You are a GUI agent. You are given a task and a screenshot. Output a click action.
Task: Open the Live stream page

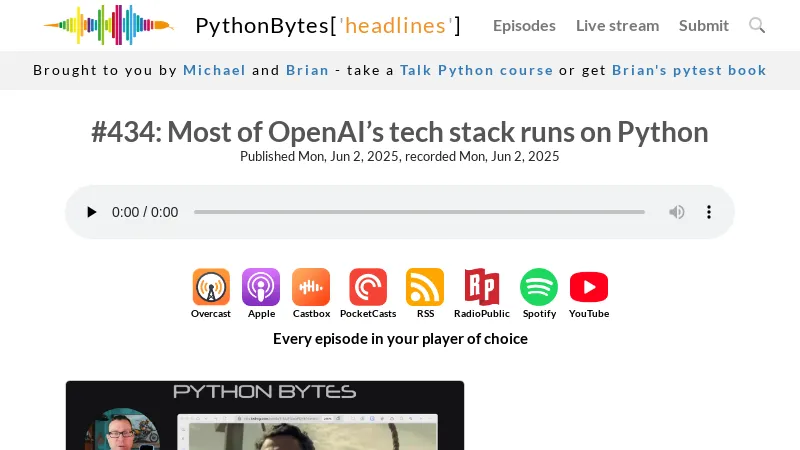[617, 25]
